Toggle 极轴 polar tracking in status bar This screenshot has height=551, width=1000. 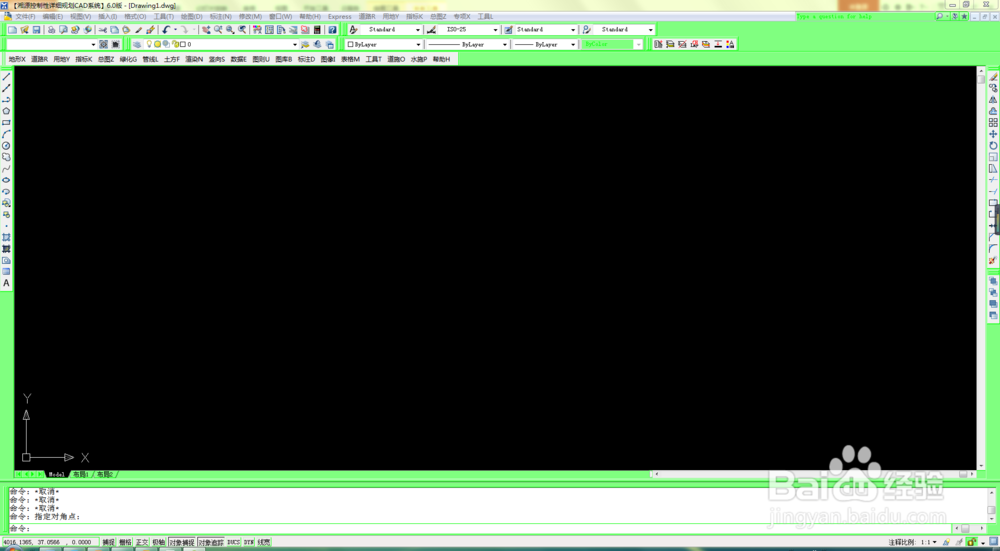tap(158, 542)
